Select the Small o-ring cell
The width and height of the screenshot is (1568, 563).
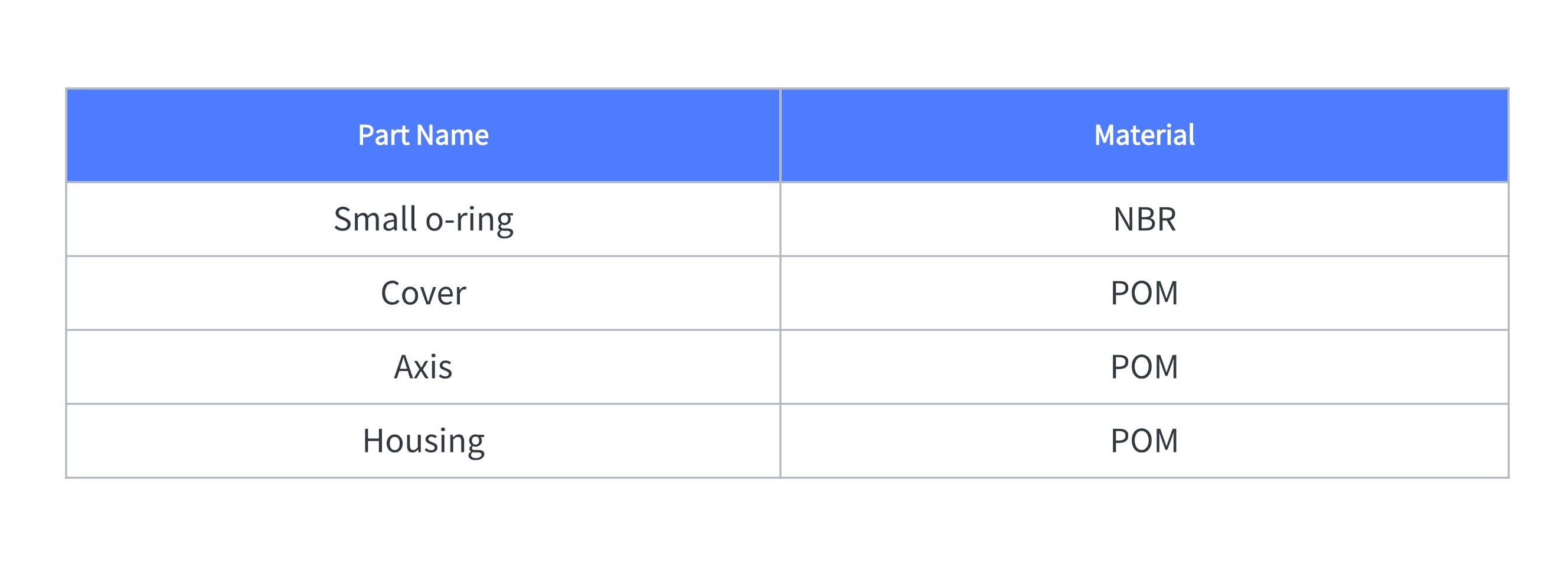423,219
